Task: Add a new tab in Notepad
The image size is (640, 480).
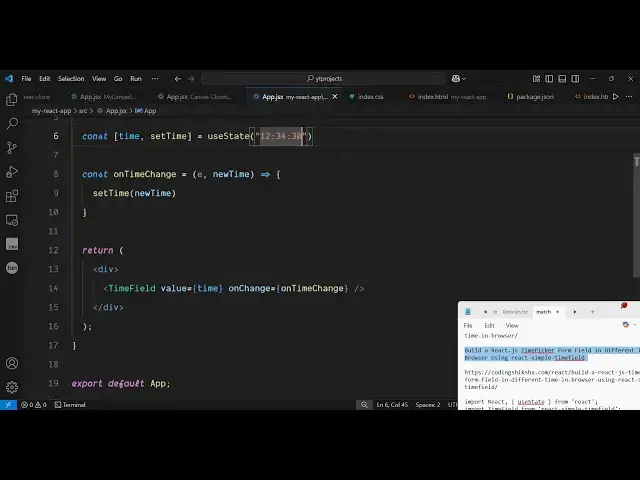Action: [593, 311]
